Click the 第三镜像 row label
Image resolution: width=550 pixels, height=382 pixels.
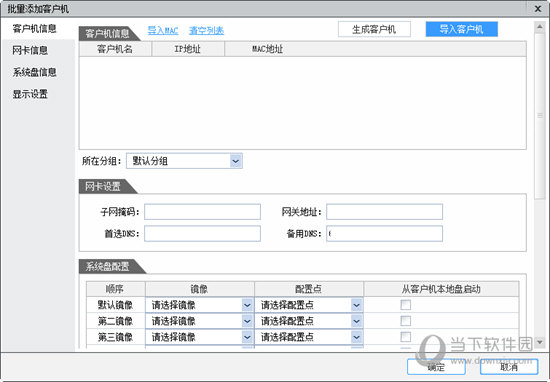115,337
